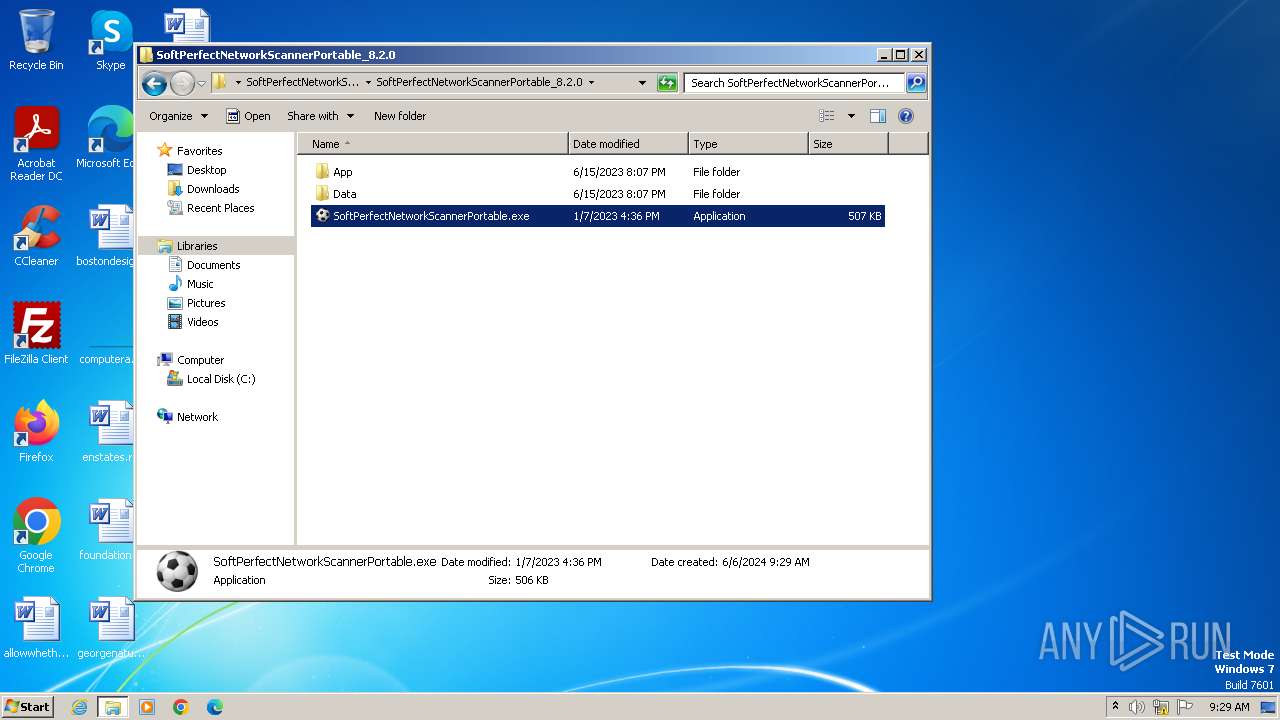Open SoftPerfectNetworkScannerPortable.exe soccer ball file
Screen dimensions: 1280x720
point(430,216)
